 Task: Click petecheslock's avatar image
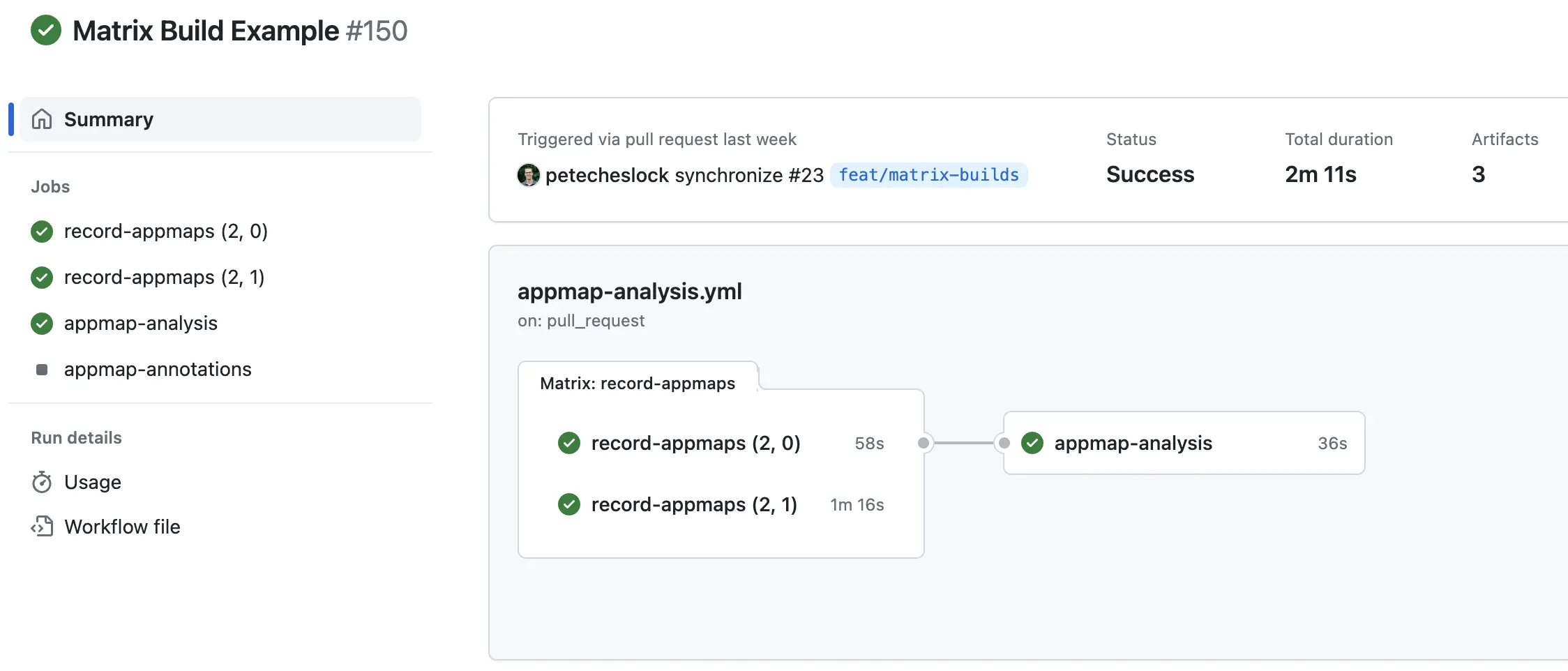click(528, 175)
